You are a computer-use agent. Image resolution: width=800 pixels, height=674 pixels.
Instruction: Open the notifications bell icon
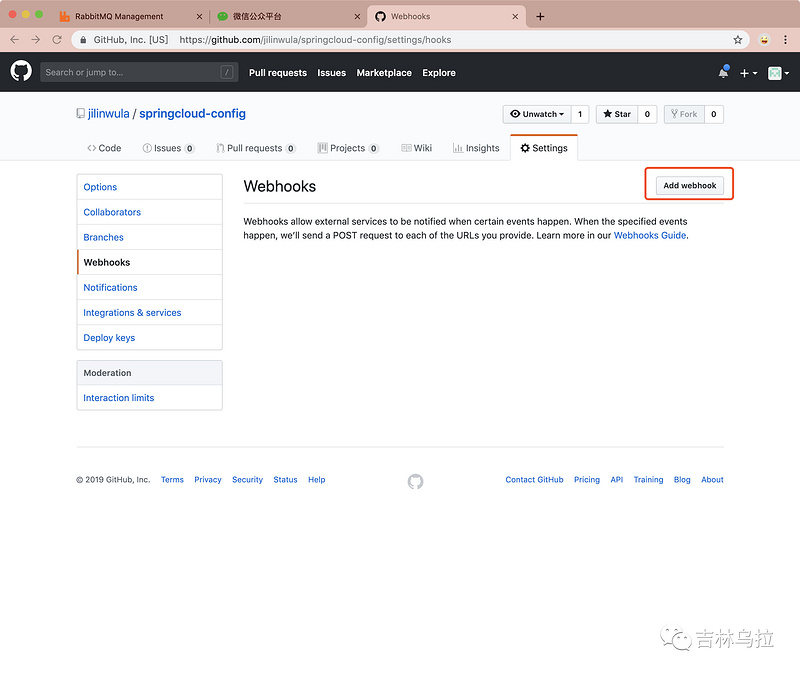(x=723, y=72)
